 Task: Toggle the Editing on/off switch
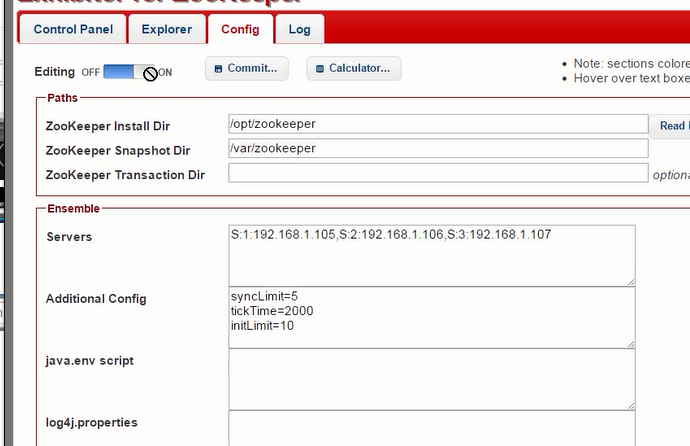tap(128, 72)
